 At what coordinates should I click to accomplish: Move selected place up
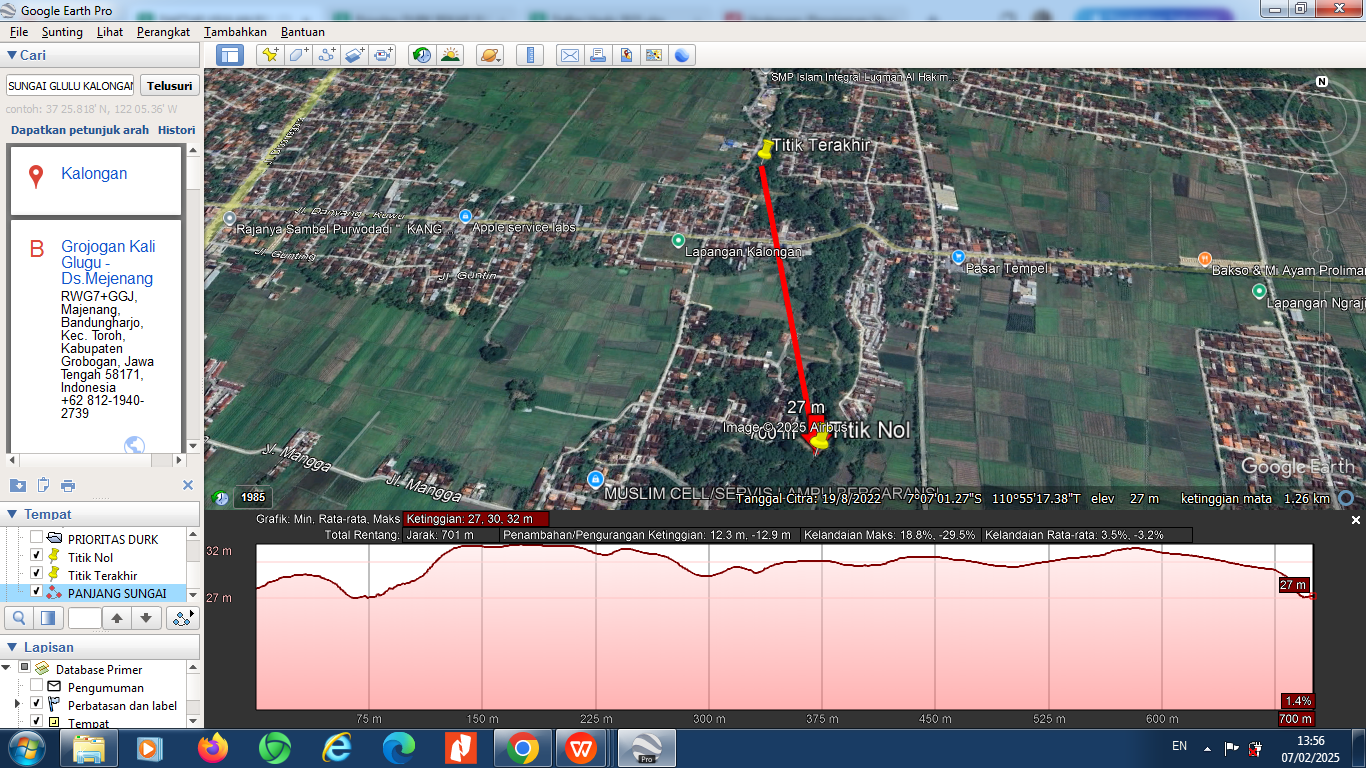point(117,618)
